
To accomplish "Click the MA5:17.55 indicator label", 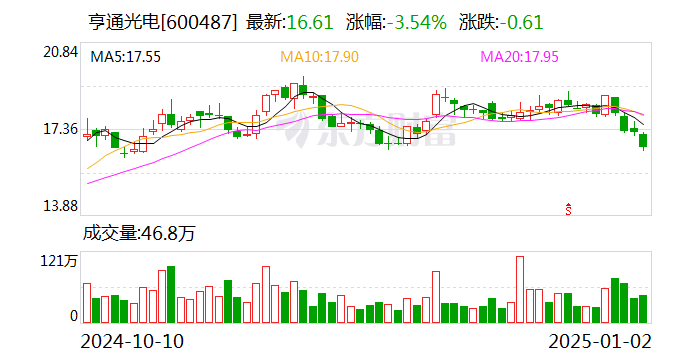I will pos(125,57).
